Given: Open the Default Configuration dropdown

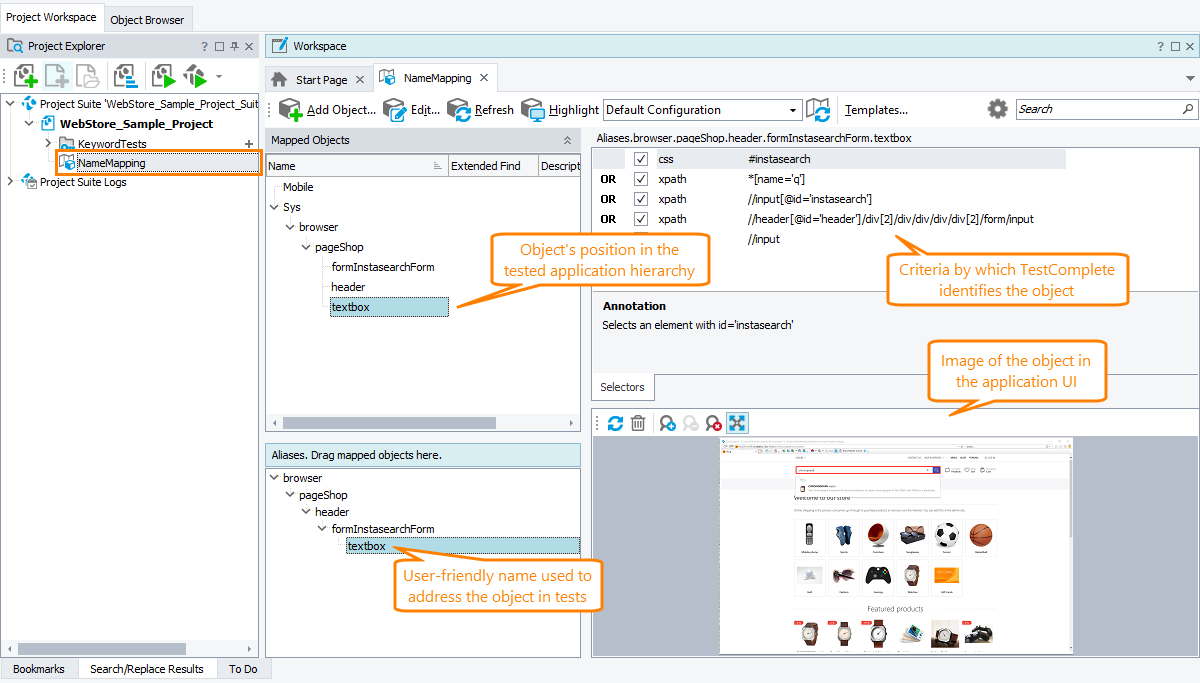Looking at the screenshot, I should [795, 109].
